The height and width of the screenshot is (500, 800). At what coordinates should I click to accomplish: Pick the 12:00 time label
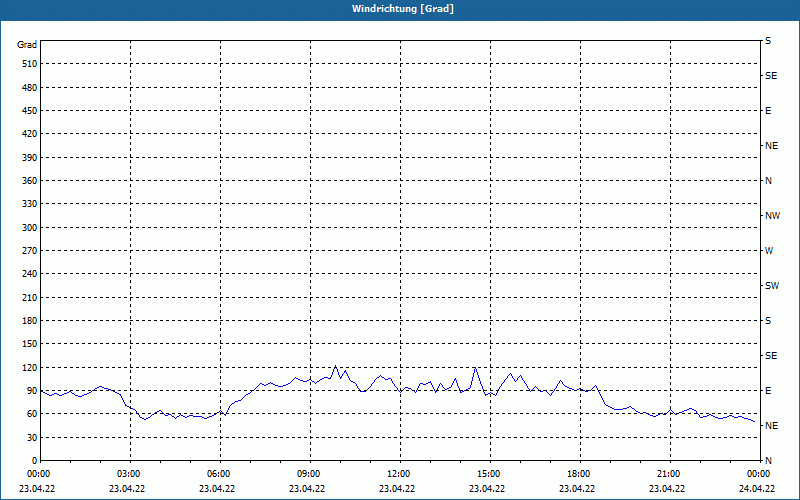pyautogui.click(x=399, y=473)
